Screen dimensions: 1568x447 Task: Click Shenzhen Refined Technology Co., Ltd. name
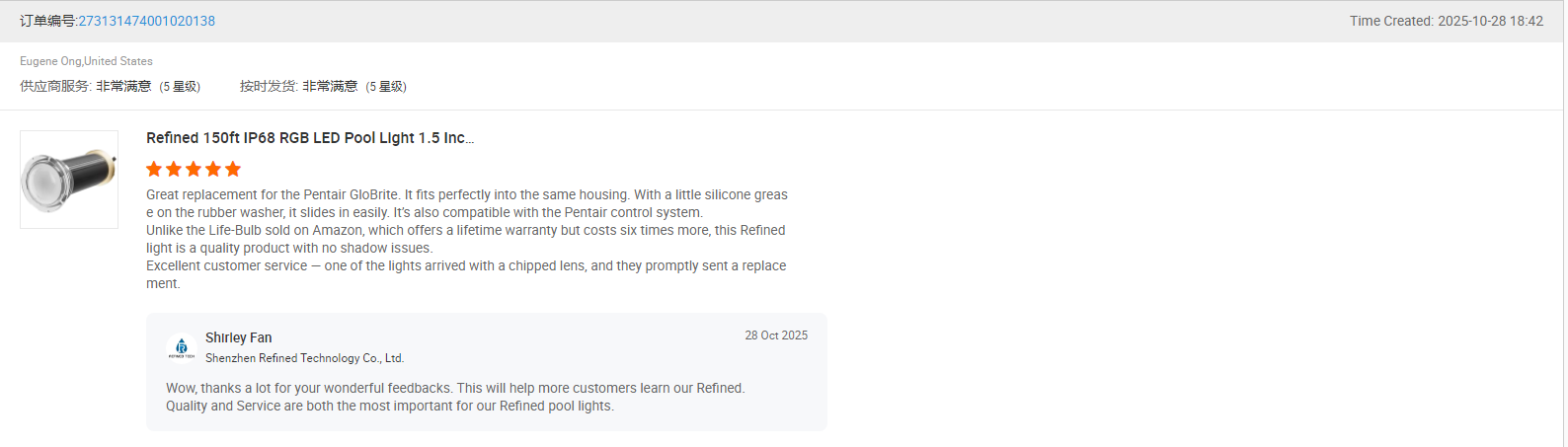(x=305, y=358)
